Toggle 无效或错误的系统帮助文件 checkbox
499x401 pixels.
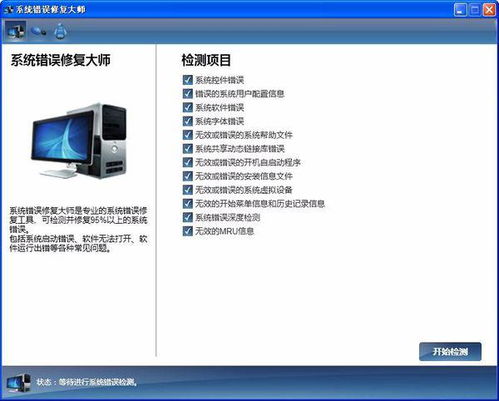(188, 135)
